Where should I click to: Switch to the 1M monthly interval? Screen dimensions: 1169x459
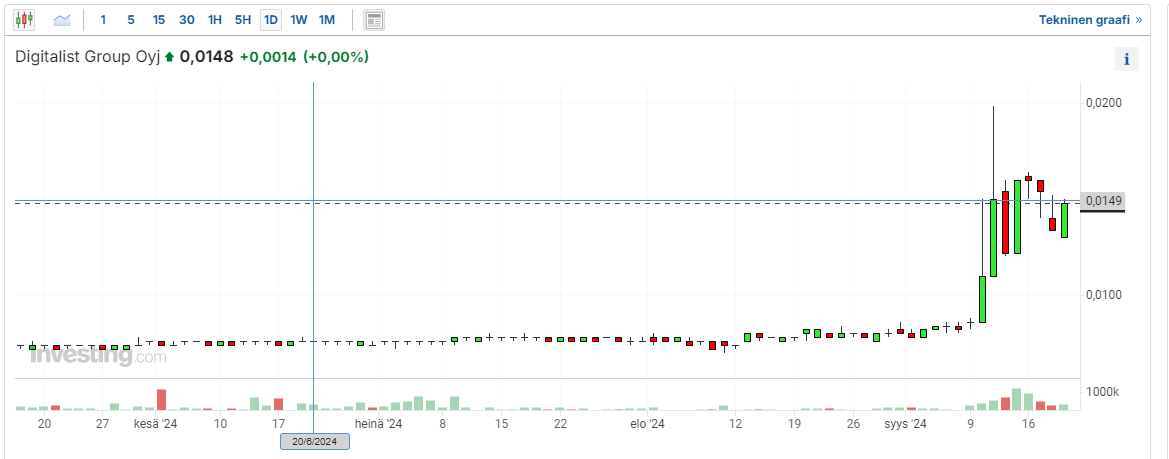click(x=327, y=20)
